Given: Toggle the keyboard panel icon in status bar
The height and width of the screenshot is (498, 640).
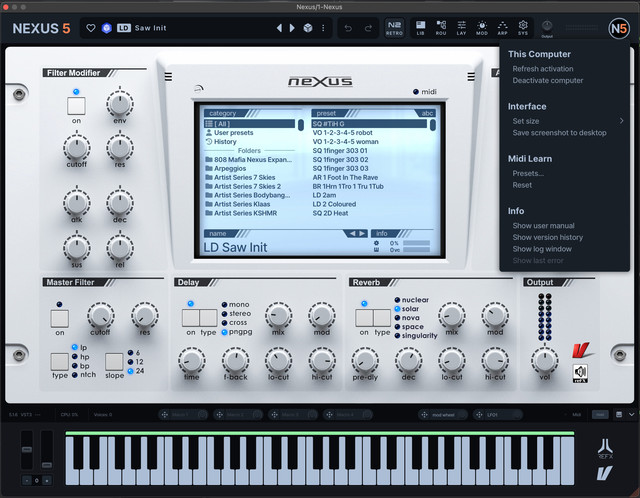Looking at the screenshot, I should (619, 414).
